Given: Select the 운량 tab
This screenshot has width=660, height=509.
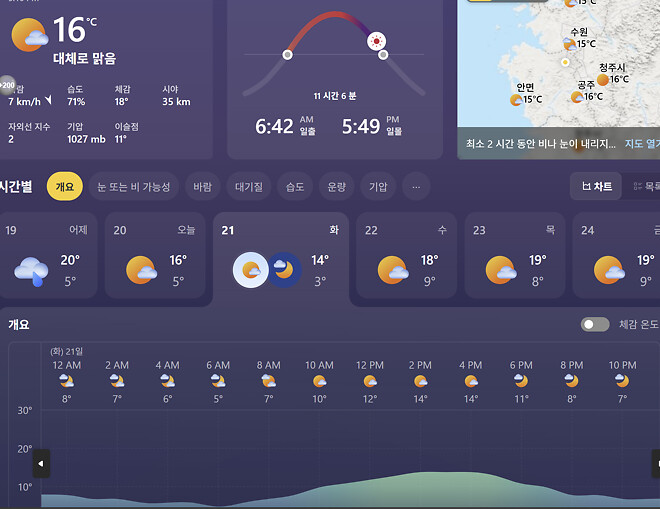Looking at the screenshot, I should tap(336, 187).
